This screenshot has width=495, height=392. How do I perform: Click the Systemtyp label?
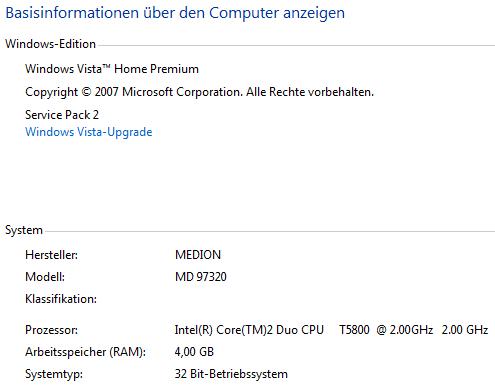tap(54, 374)
